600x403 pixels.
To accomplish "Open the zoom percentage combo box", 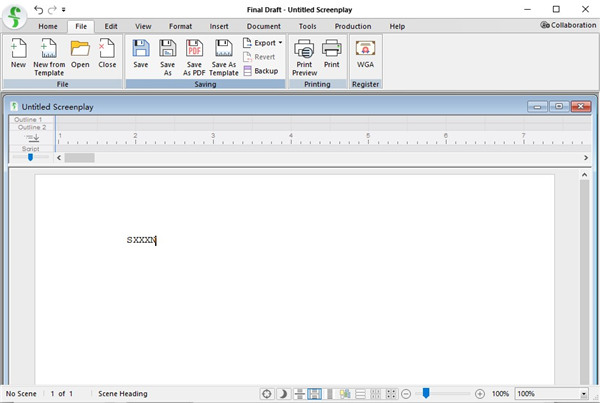I will coord(552,394).
